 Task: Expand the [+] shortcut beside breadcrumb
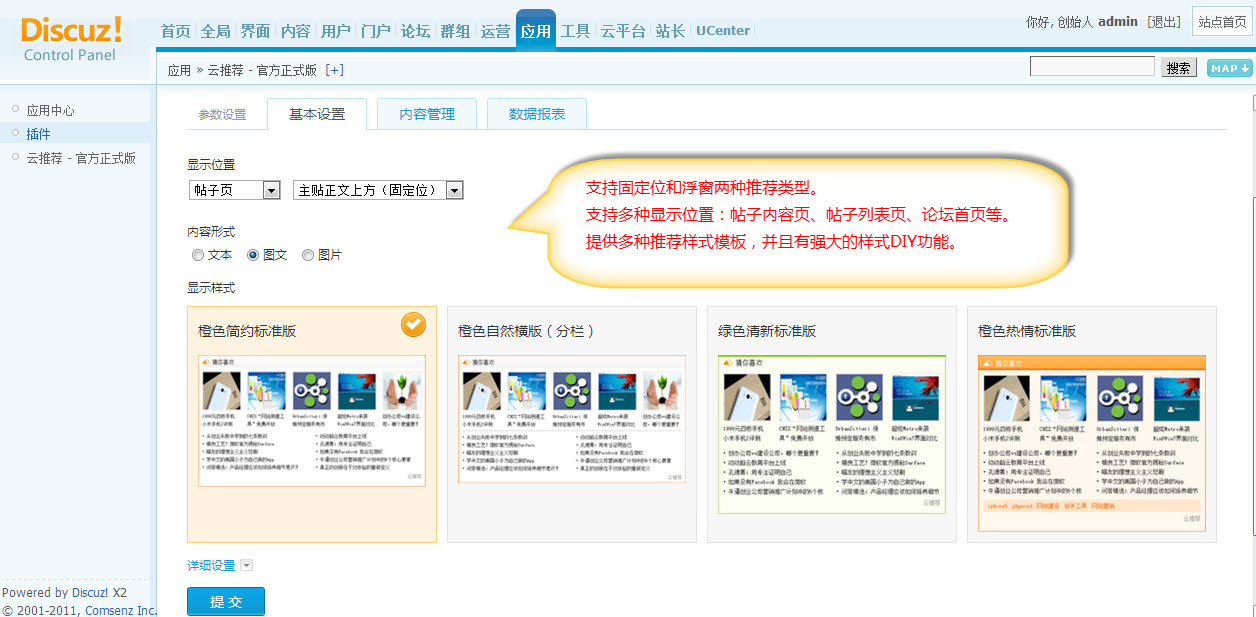point(334,70)
